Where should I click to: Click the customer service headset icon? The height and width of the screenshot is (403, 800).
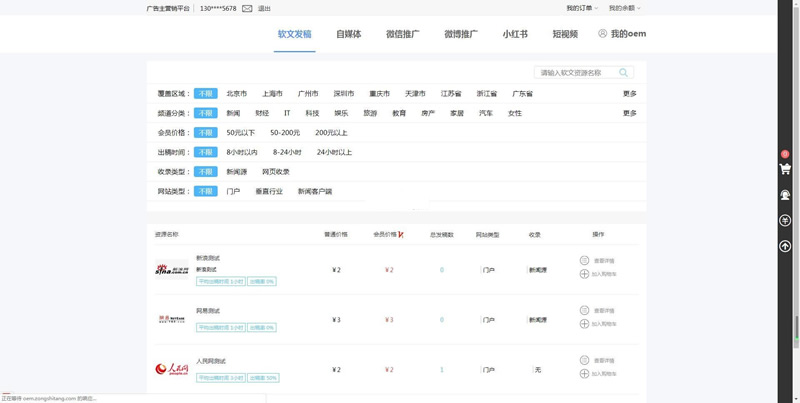click(785, 195)
